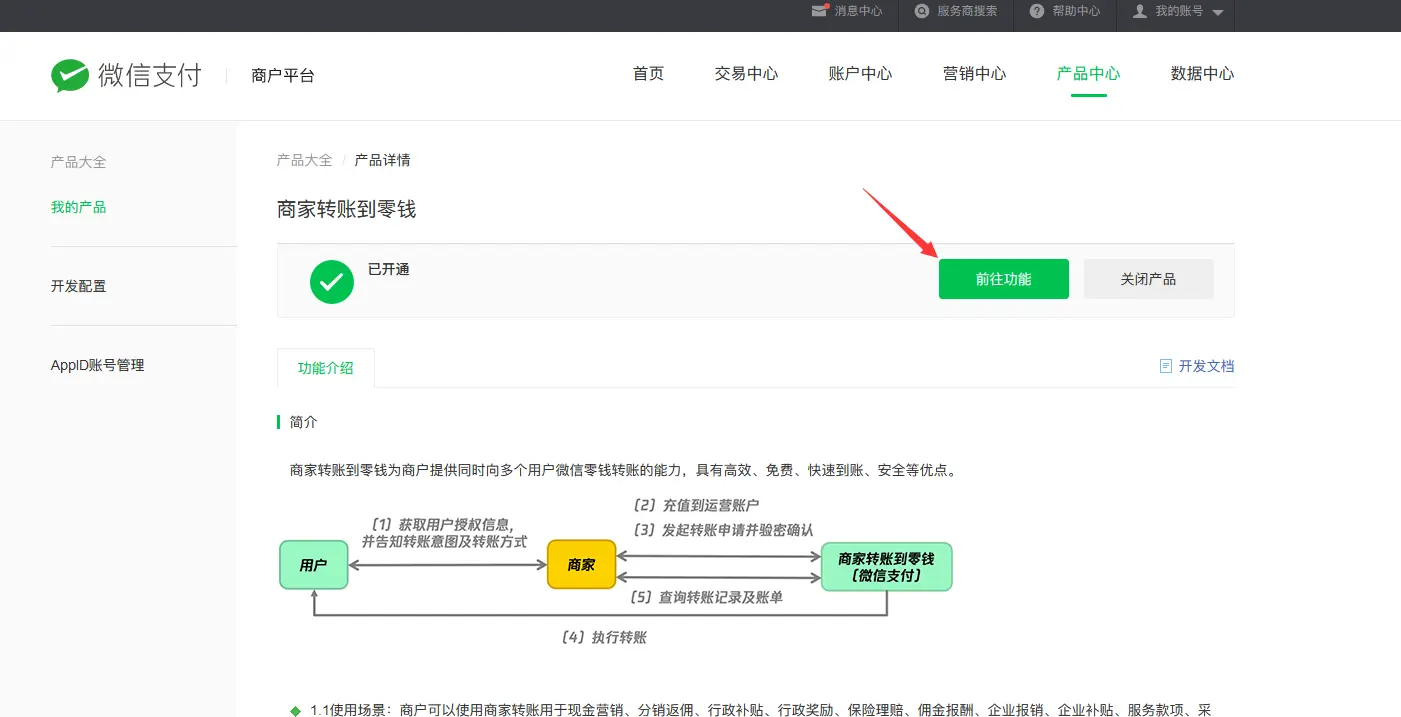Select 产品大全 in the left sidebar
Image resolution: width=1401 pixels, height=717 pixels.
[78, 162]
